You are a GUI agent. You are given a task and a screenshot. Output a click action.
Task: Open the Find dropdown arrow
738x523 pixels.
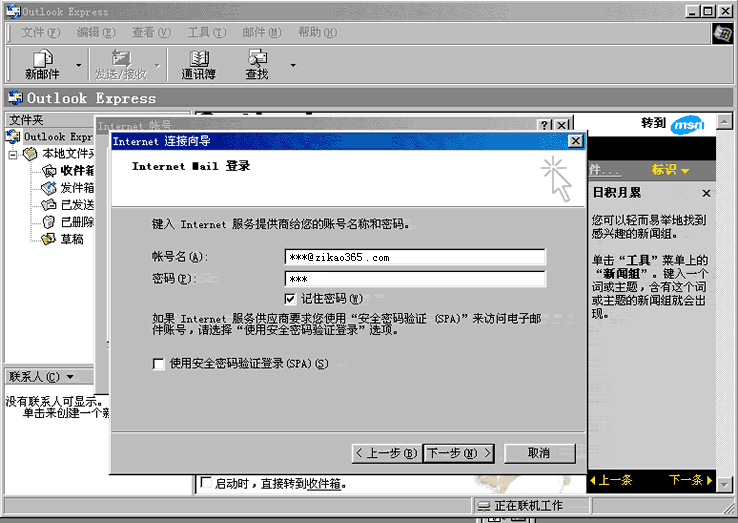(x=293, y=65)
